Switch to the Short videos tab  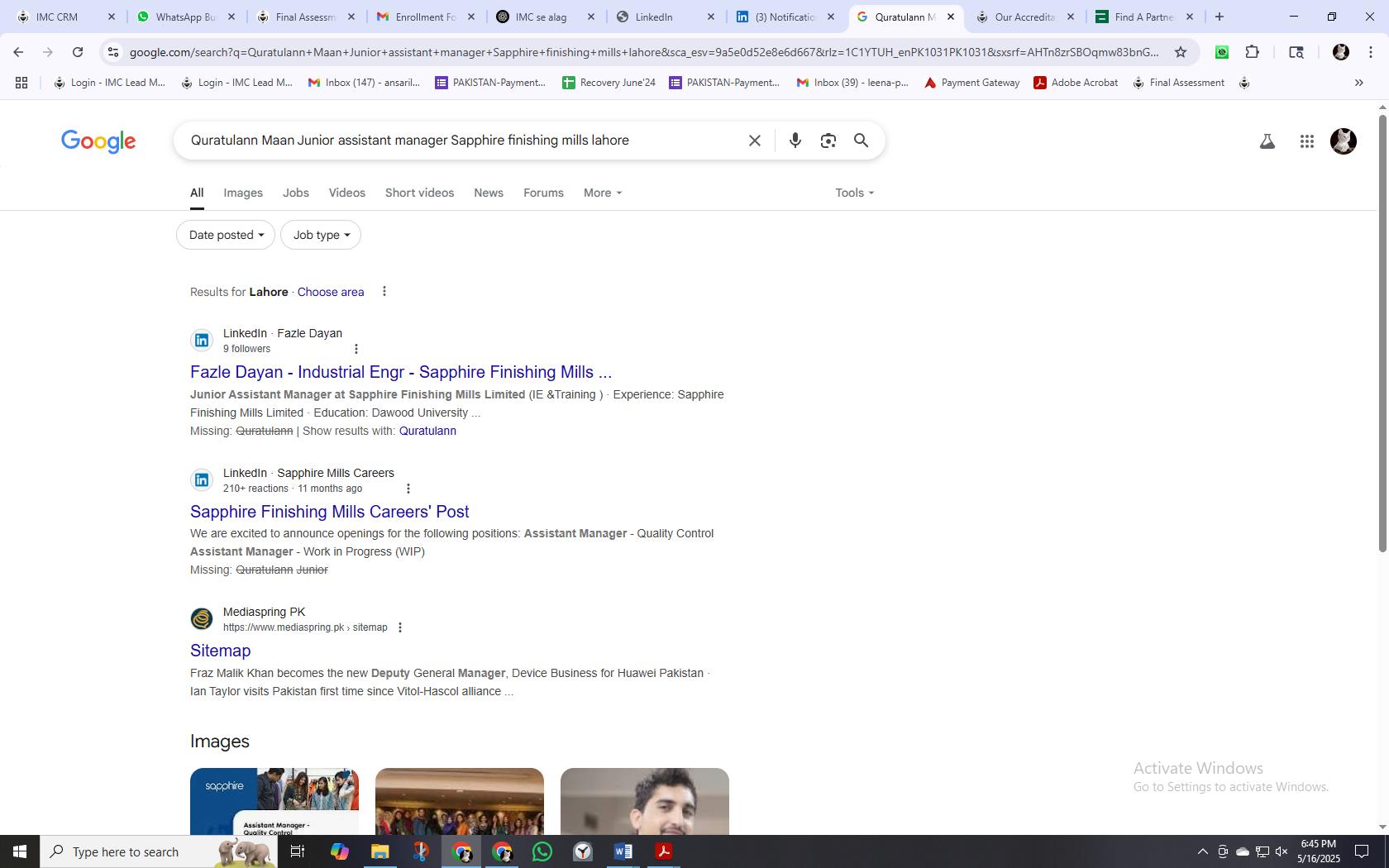click(x=419, y=193)
